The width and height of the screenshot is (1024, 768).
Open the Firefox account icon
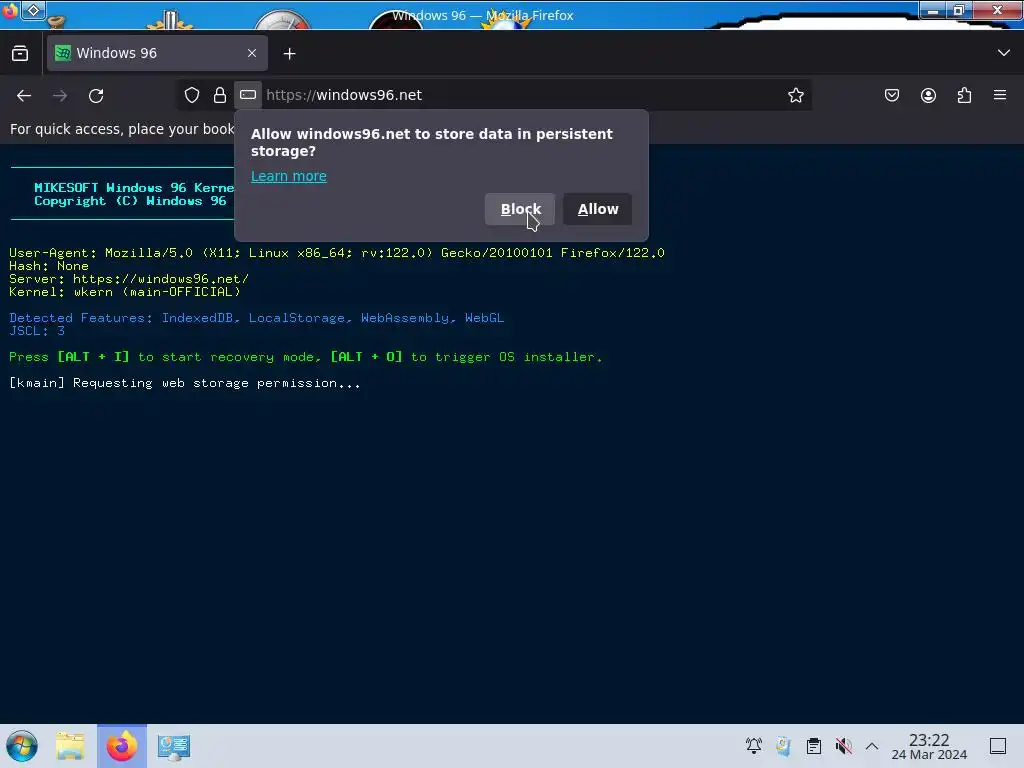[928, 95]
